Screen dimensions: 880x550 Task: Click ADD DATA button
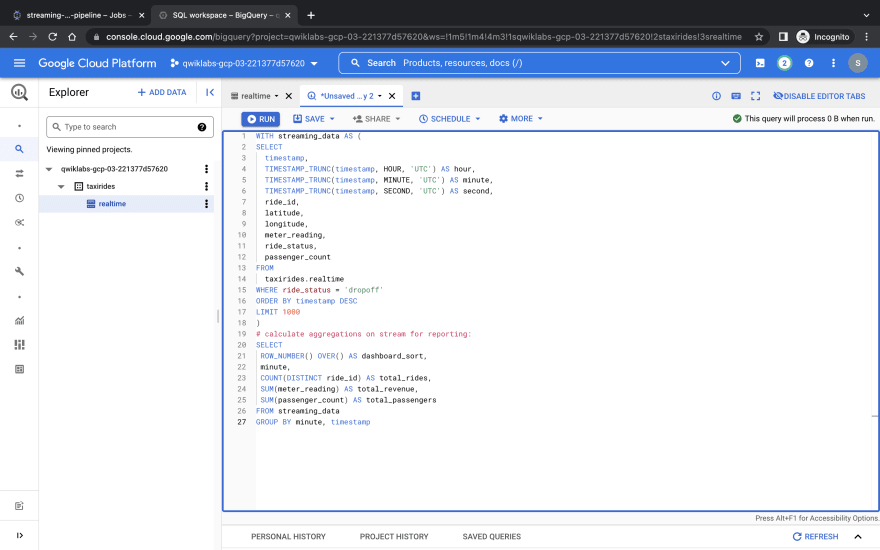pos(162,92)
